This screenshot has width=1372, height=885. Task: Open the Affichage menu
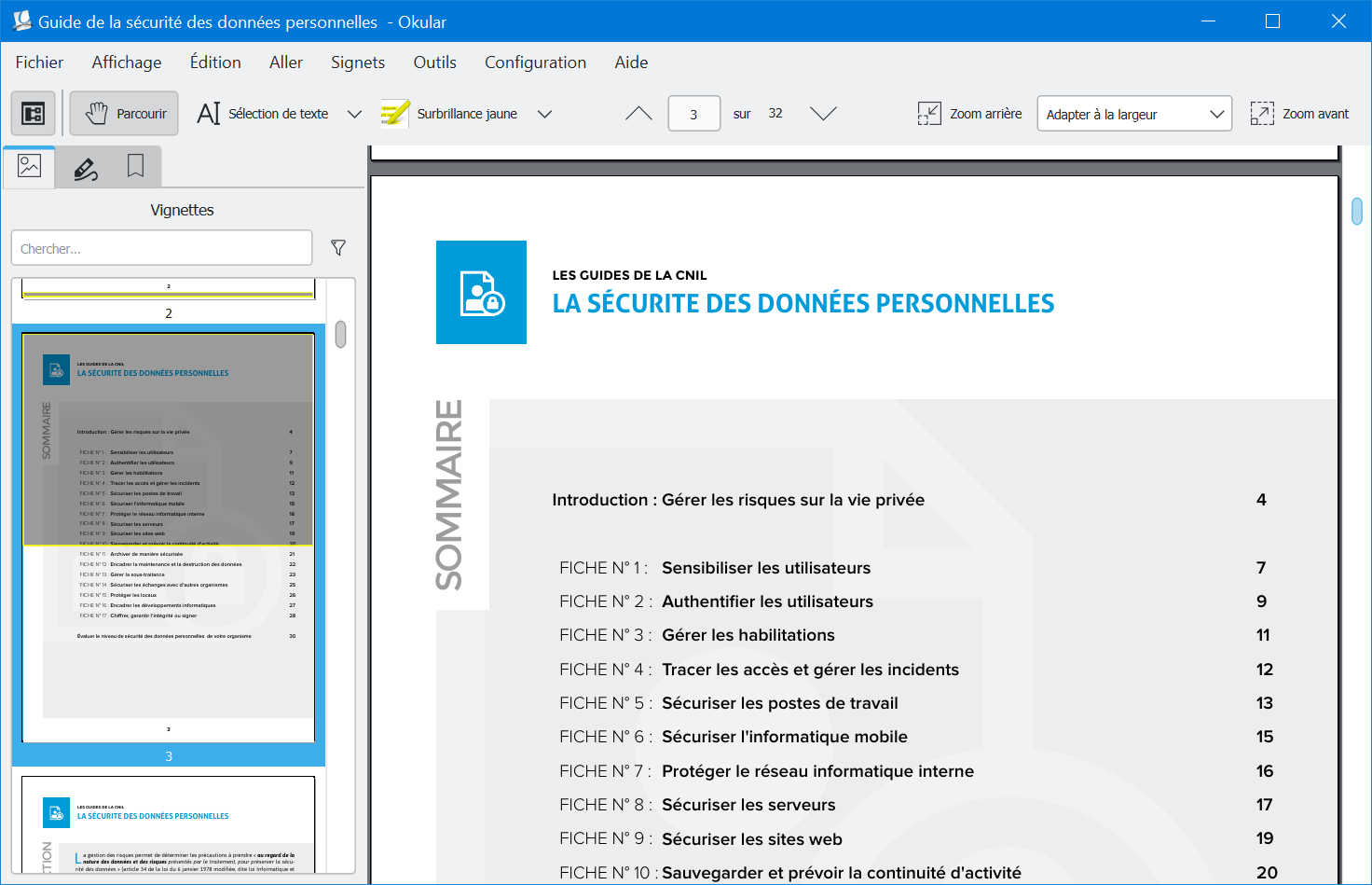pyautogui.click(x=127, y=62)
